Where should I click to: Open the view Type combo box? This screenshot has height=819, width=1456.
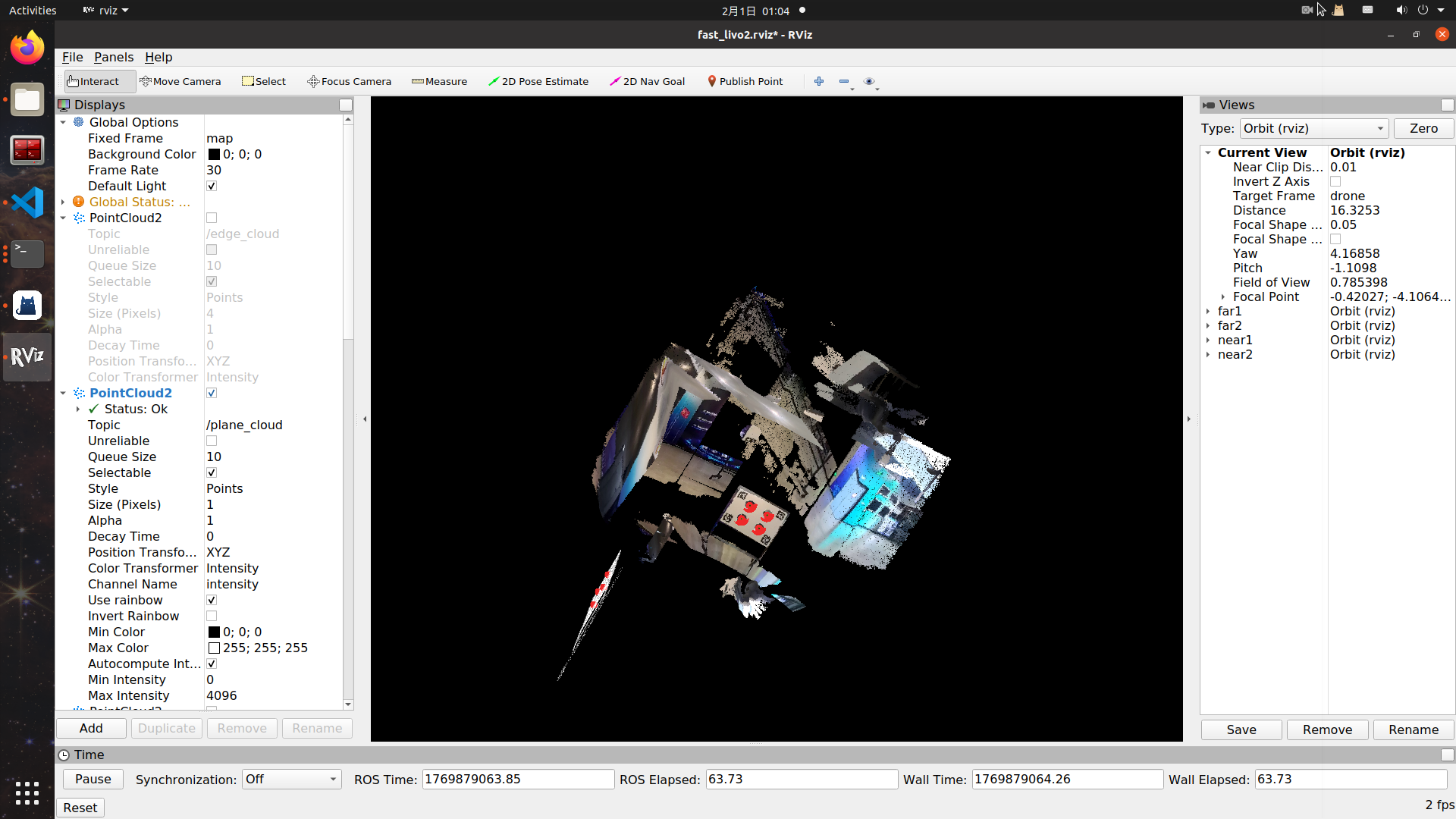coord(1313,128)
